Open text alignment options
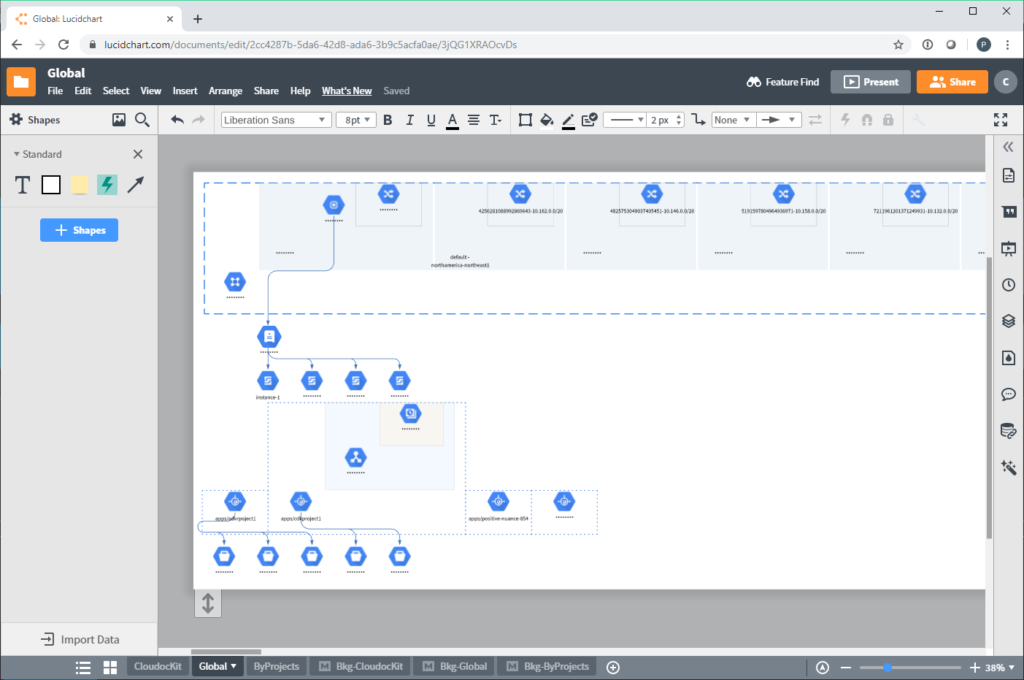This screenshot has height=680, width=1024. (x=473, y=120)
